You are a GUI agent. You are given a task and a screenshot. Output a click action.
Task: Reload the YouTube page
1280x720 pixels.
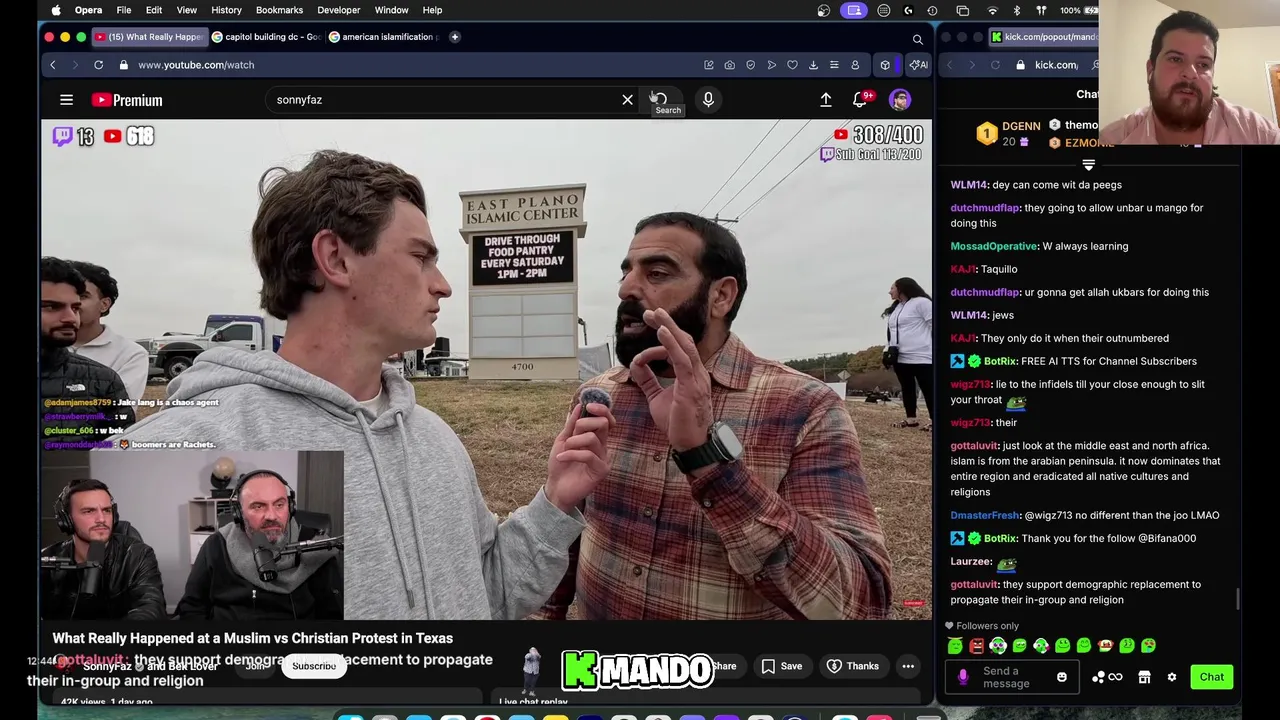(98, 65)
